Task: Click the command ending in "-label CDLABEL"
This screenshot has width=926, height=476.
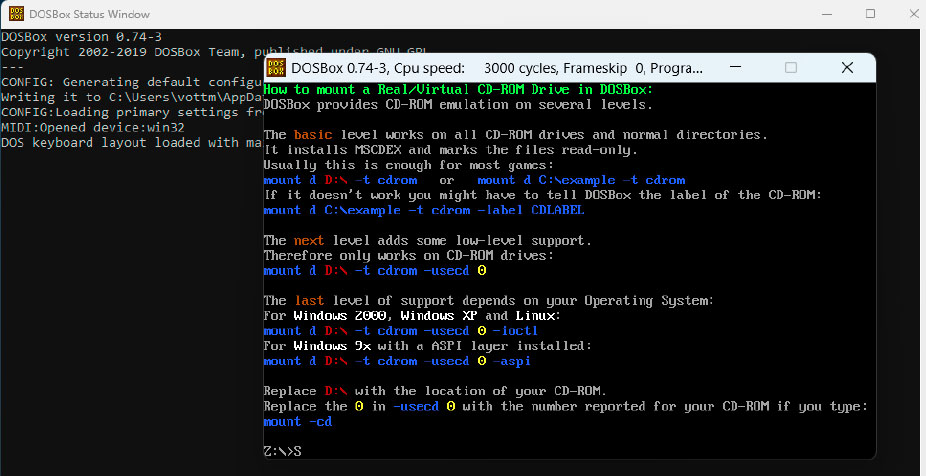Action: [x=423, y=210]
